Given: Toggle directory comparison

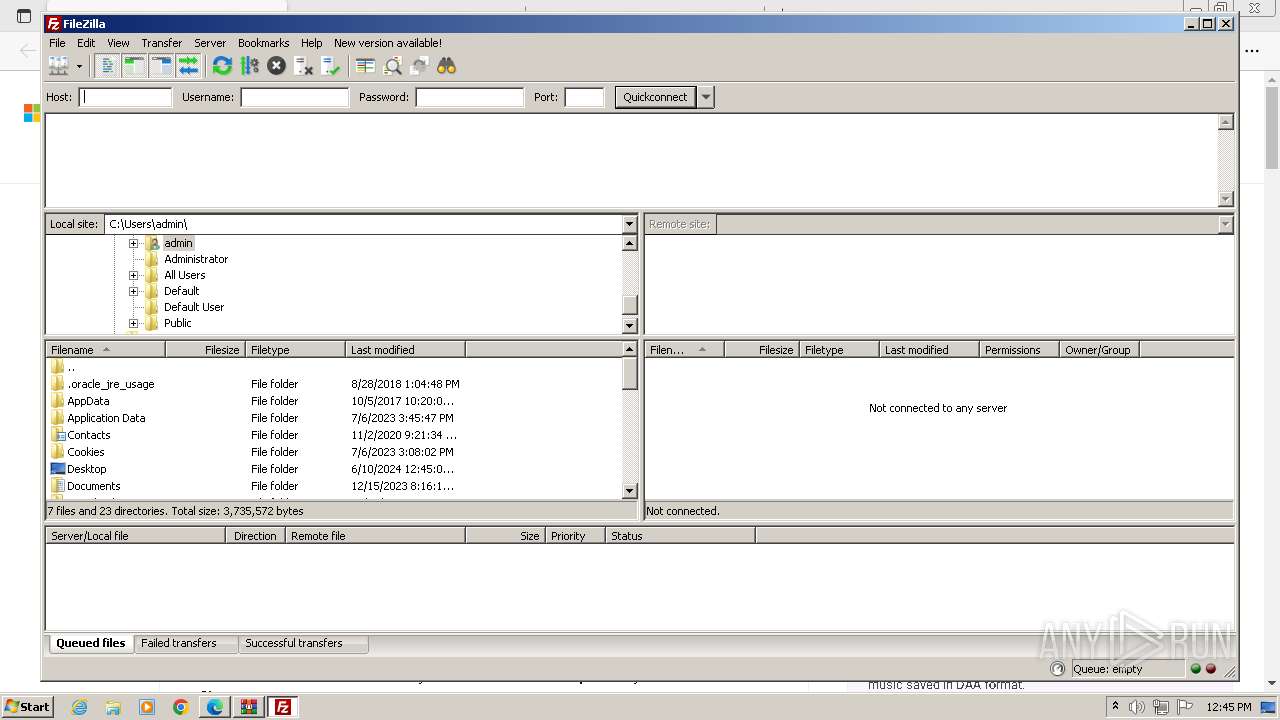Looking at the screenshot, I should [393, 66].
